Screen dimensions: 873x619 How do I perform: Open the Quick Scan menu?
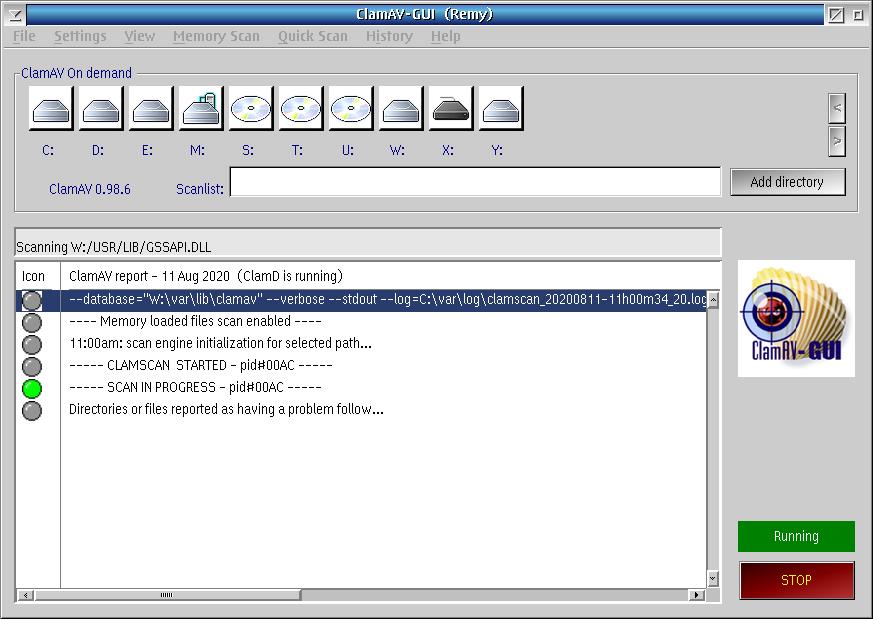coord(313,36)
